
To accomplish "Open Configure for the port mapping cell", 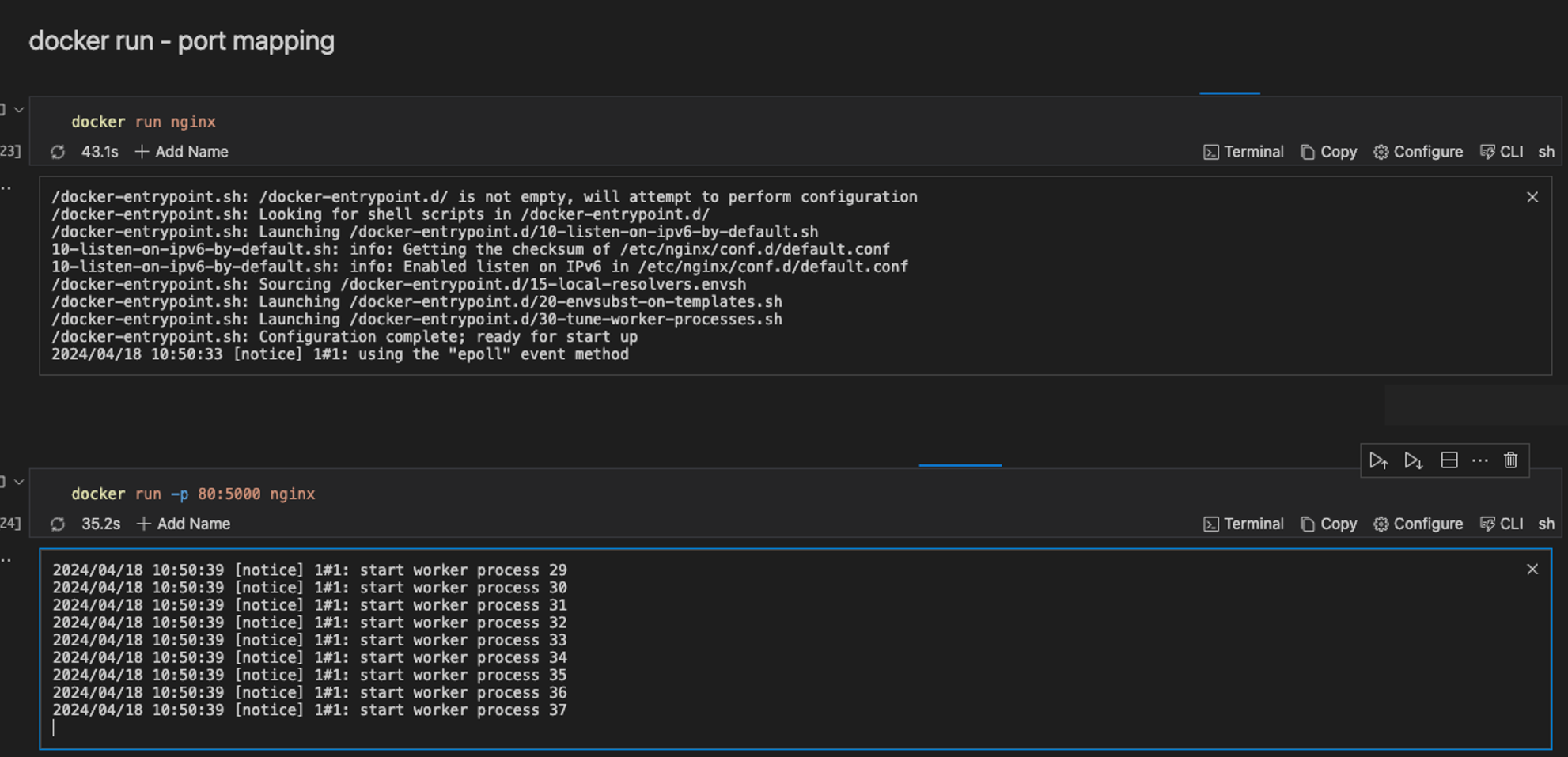I will (1417, 524).
